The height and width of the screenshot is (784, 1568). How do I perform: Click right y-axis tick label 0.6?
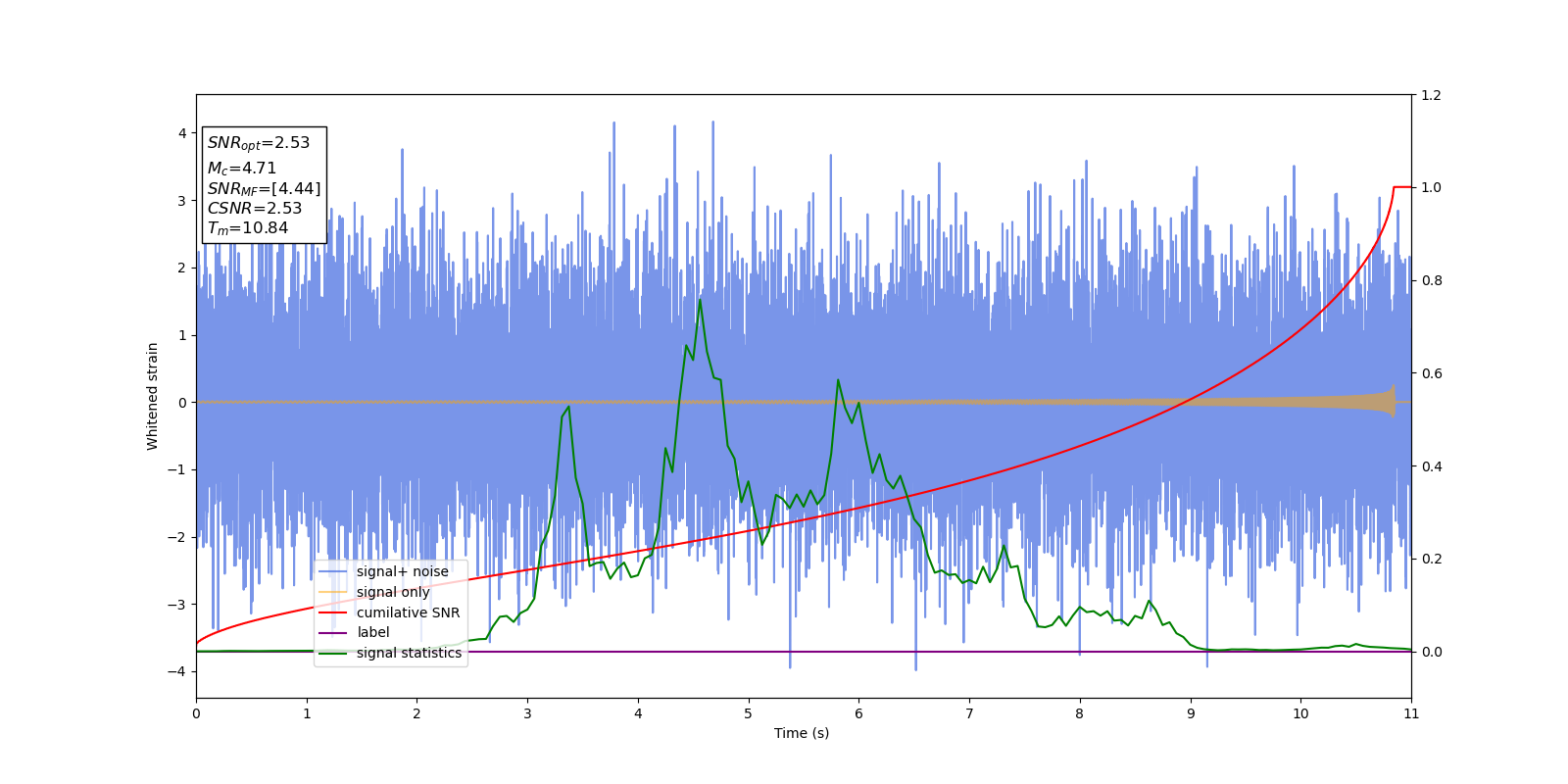coord(1431,373)
